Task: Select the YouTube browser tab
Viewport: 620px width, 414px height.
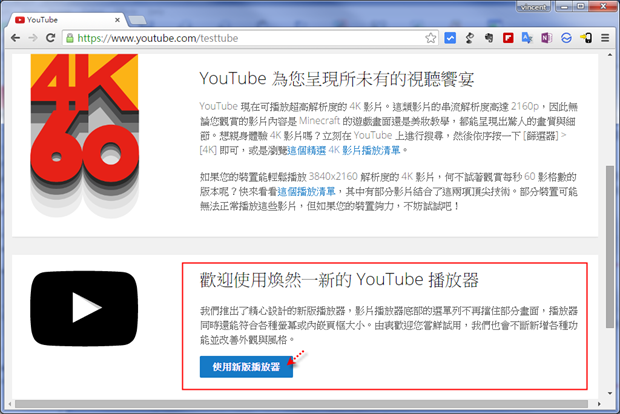Action: pos(66,20)
